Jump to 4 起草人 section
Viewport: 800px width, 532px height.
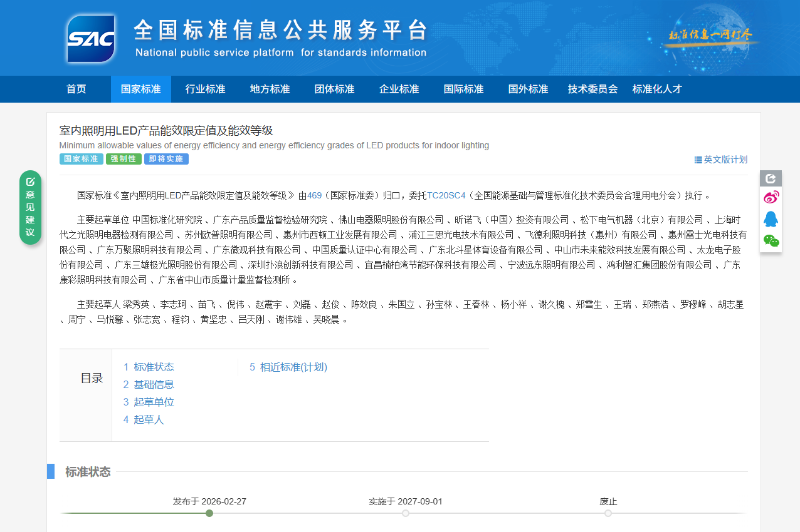pyautogui.click(x=143, y=420)
